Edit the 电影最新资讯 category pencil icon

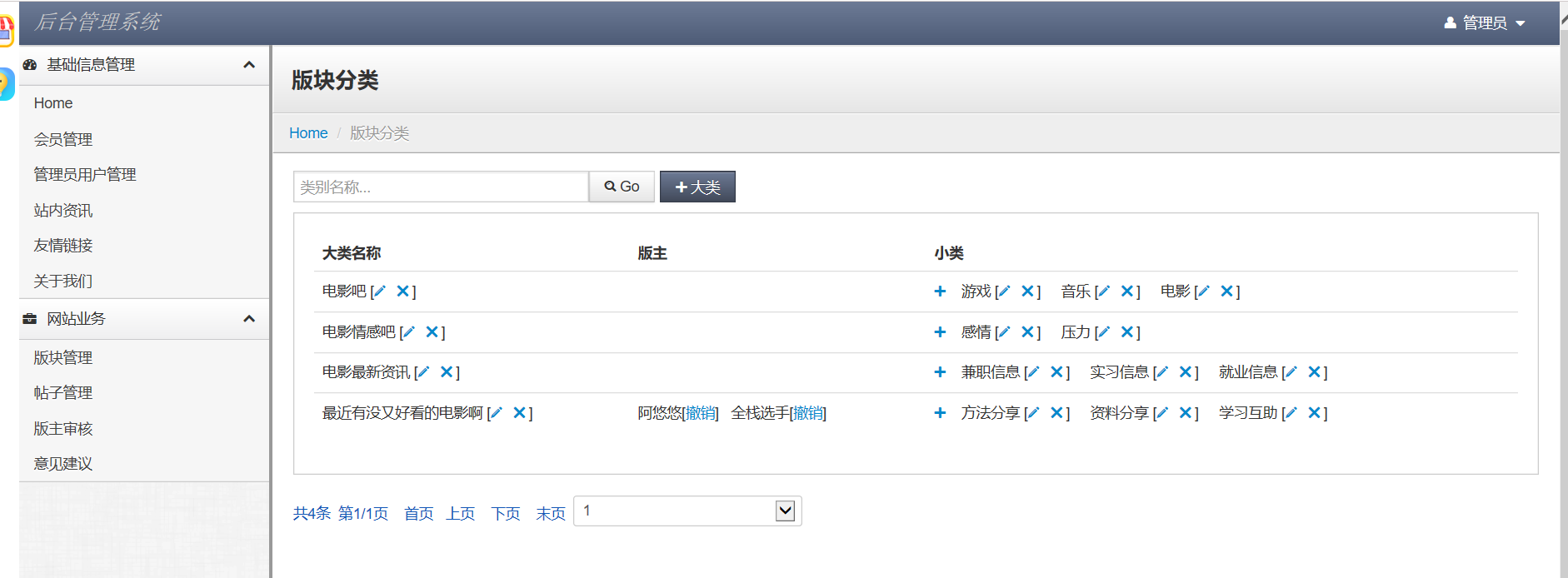(x=423, y=372)
